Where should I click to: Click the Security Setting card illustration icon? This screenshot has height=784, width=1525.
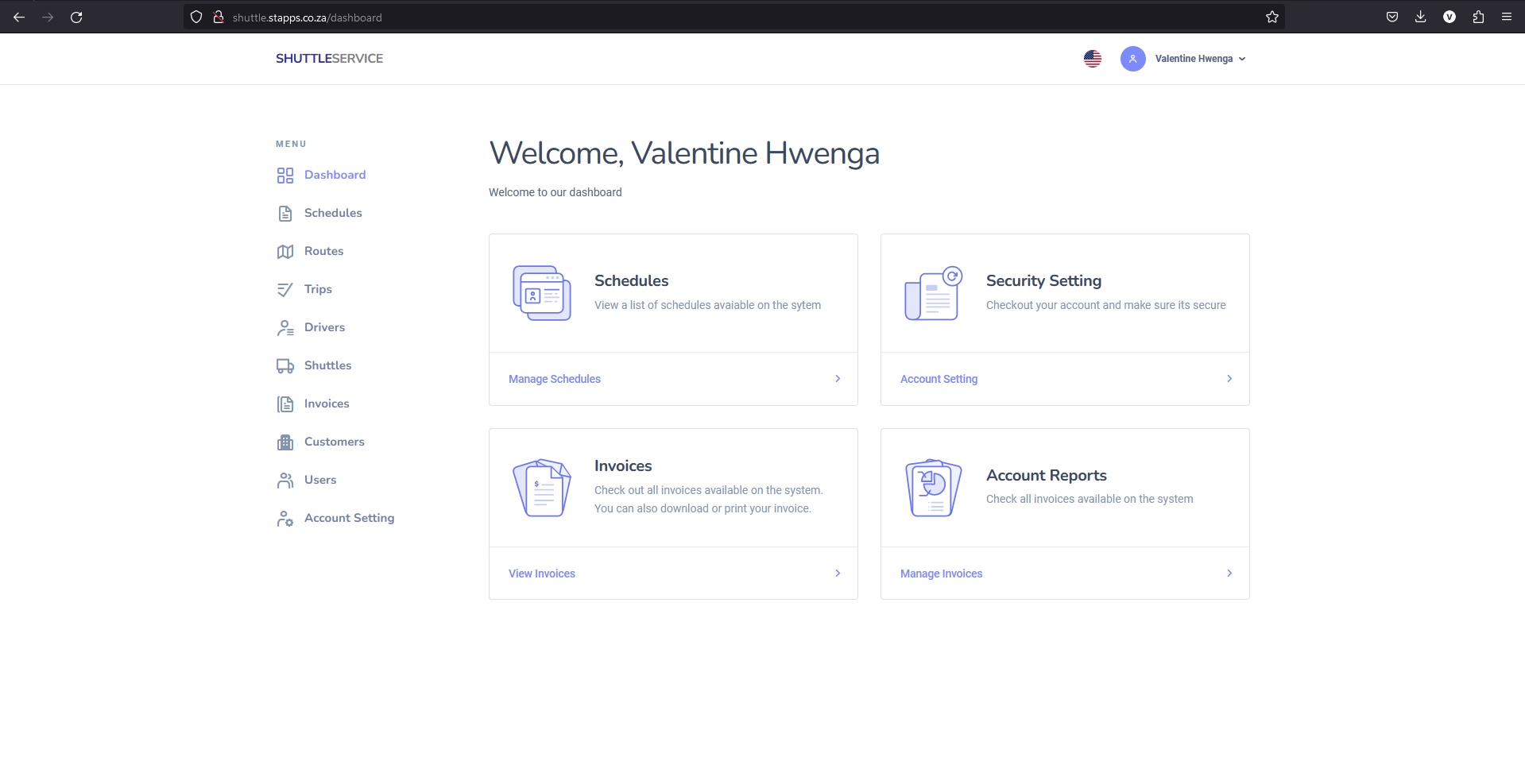934,293
